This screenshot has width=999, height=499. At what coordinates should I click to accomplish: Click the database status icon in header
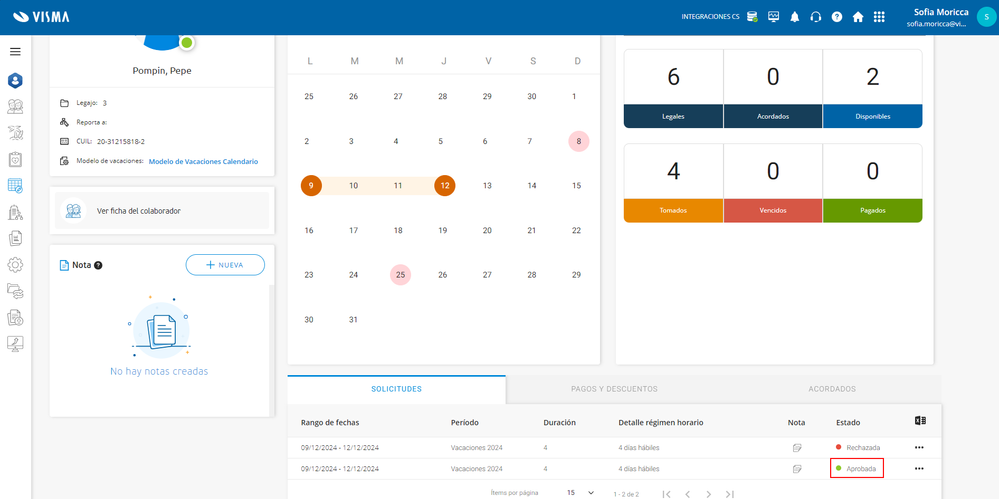(752, 17)
